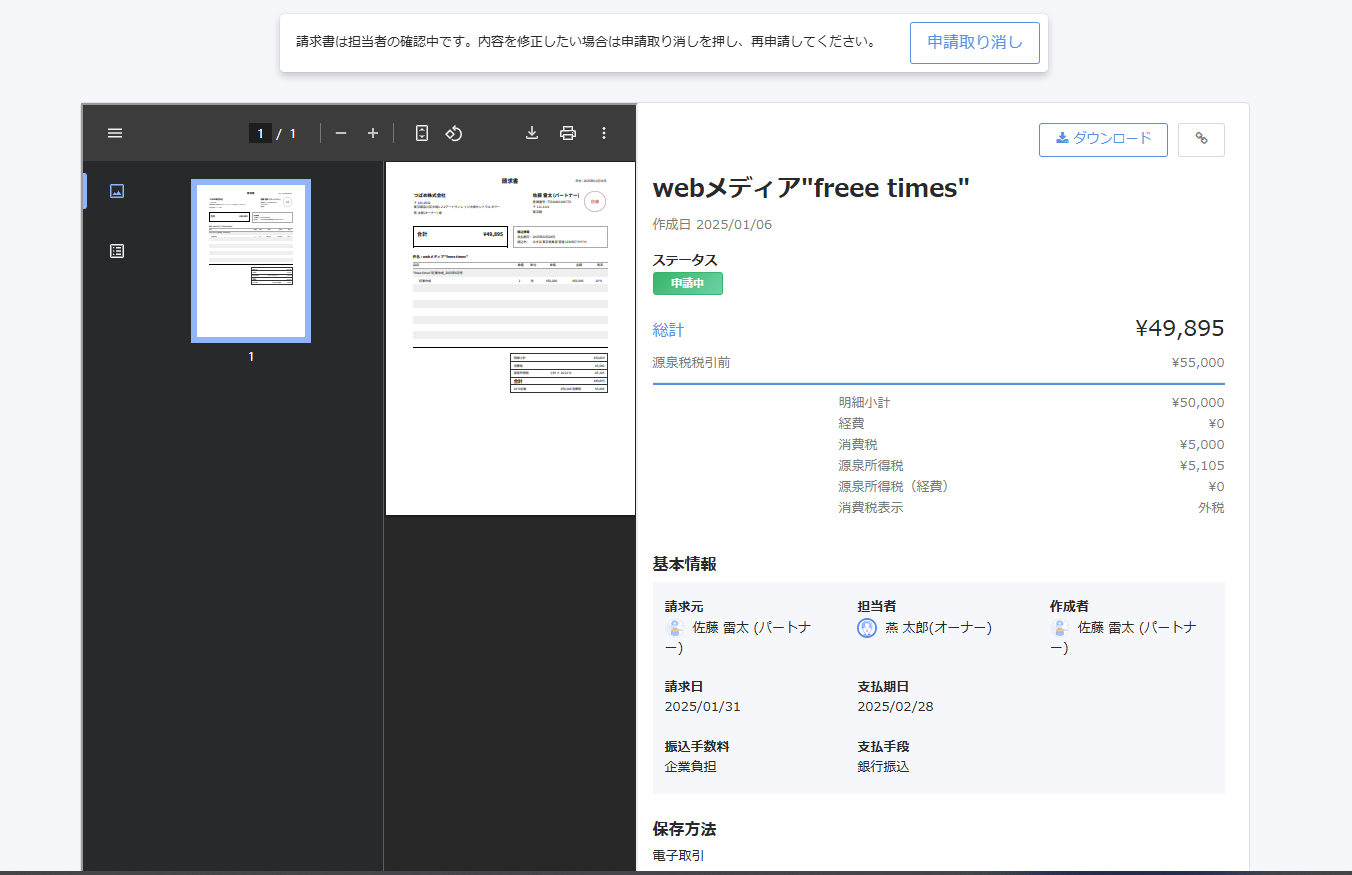This screenshot has height=875, width=1352.
Task: Rotate the PDF counterclockwise
Action: [454, 133]
